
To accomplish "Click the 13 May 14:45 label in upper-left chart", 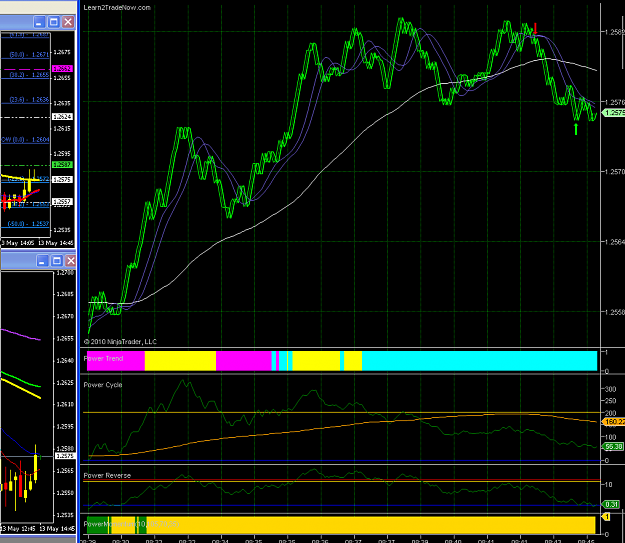I will (x=56, y=243).
